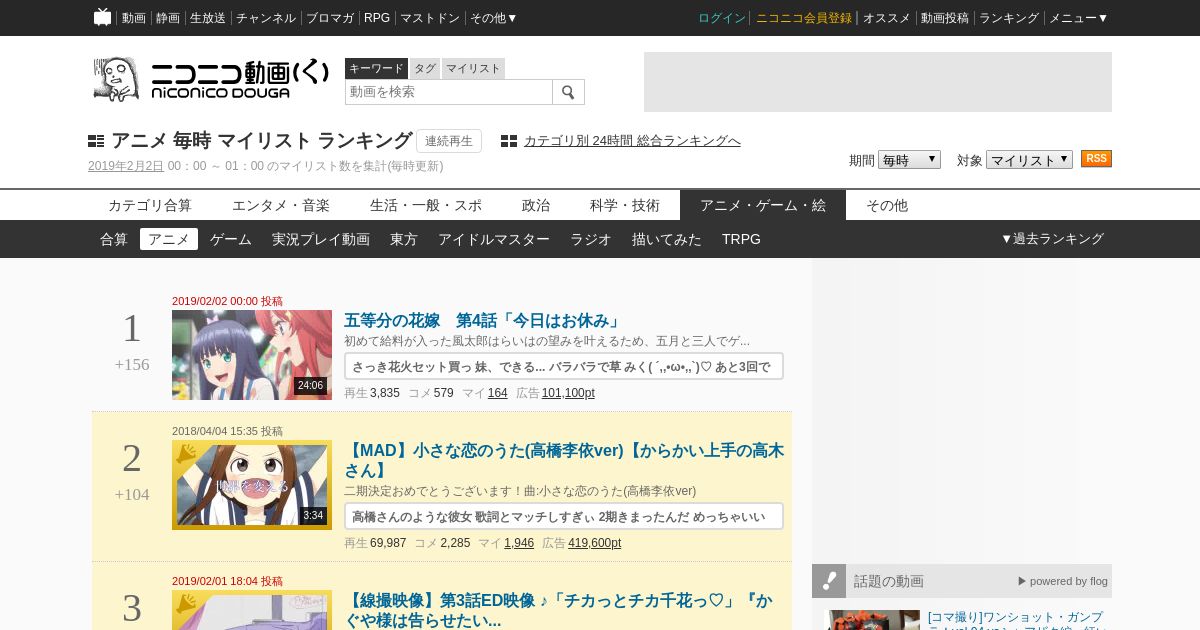Click ニコニコ会員登録 link
Viewport: 1200px width, 630px height.
pos(804,18)
